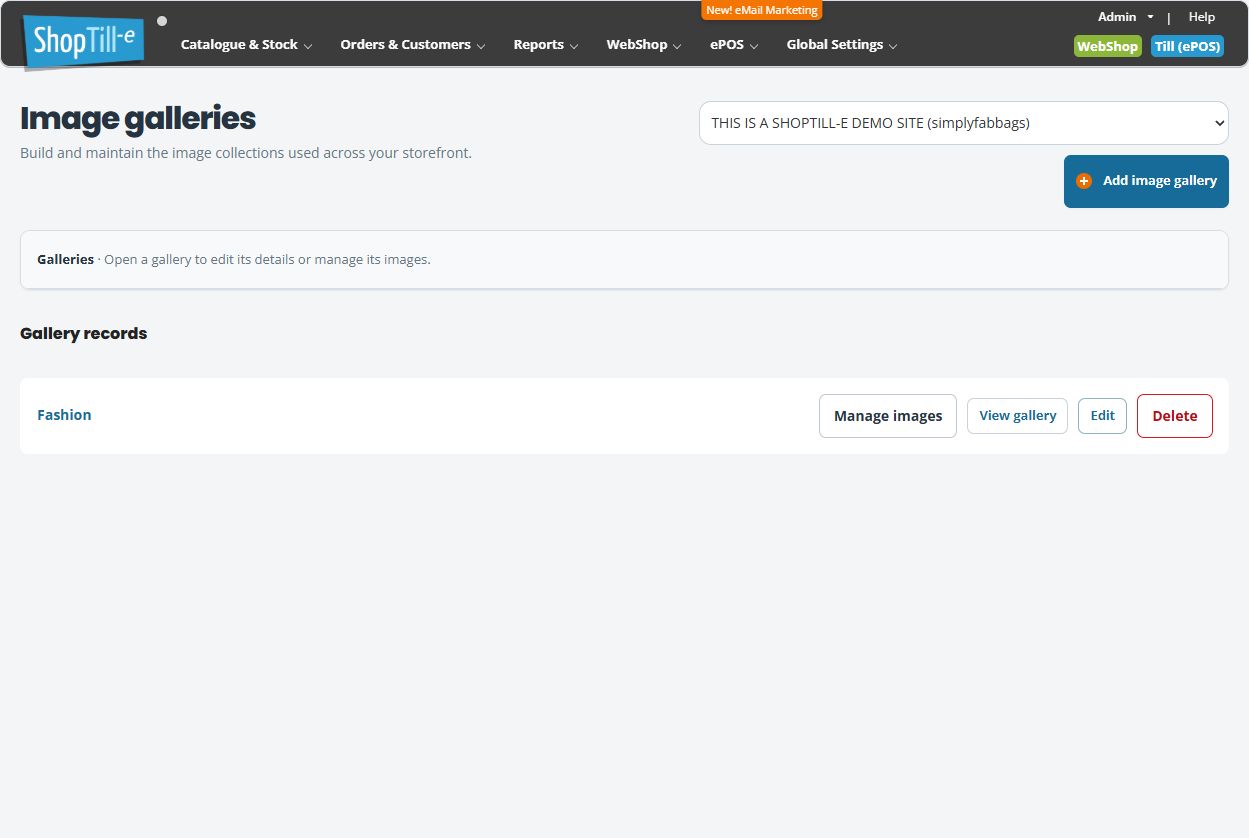Open the Catalogue & Stock menu
Screen dimensions: 1249x838
247,45
